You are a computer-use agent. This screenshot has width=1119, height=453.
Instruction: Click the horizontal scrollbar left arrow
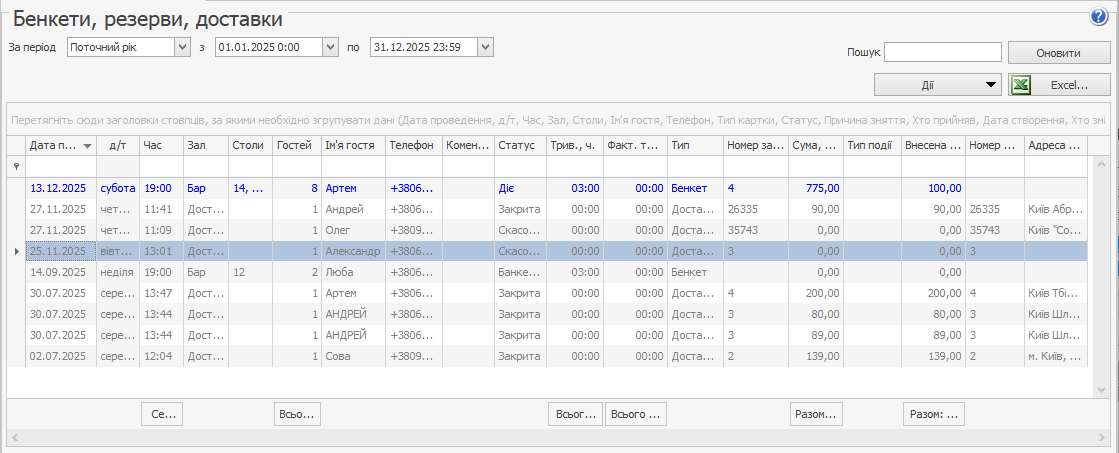click(x=14, y=438)
